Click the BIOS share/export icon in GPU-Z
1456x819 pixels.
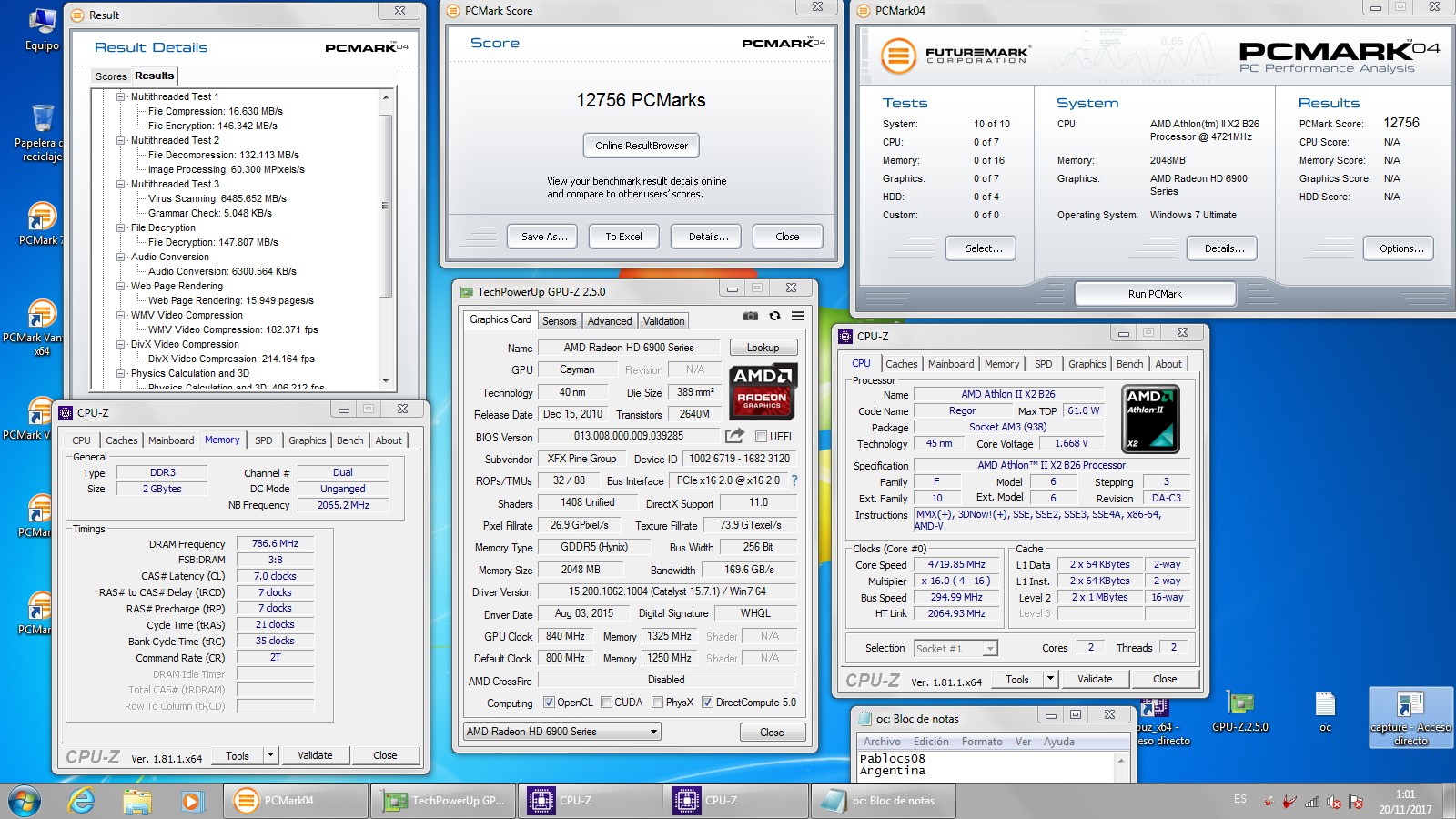[x=734, y=436]
